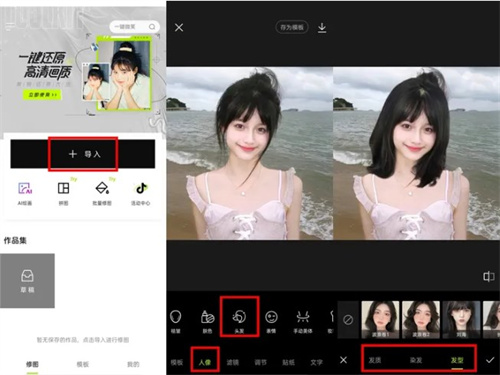The image size is (500, 375).
Task: Open the 模板 tab in the editor
Action: (x=177, y=362)
